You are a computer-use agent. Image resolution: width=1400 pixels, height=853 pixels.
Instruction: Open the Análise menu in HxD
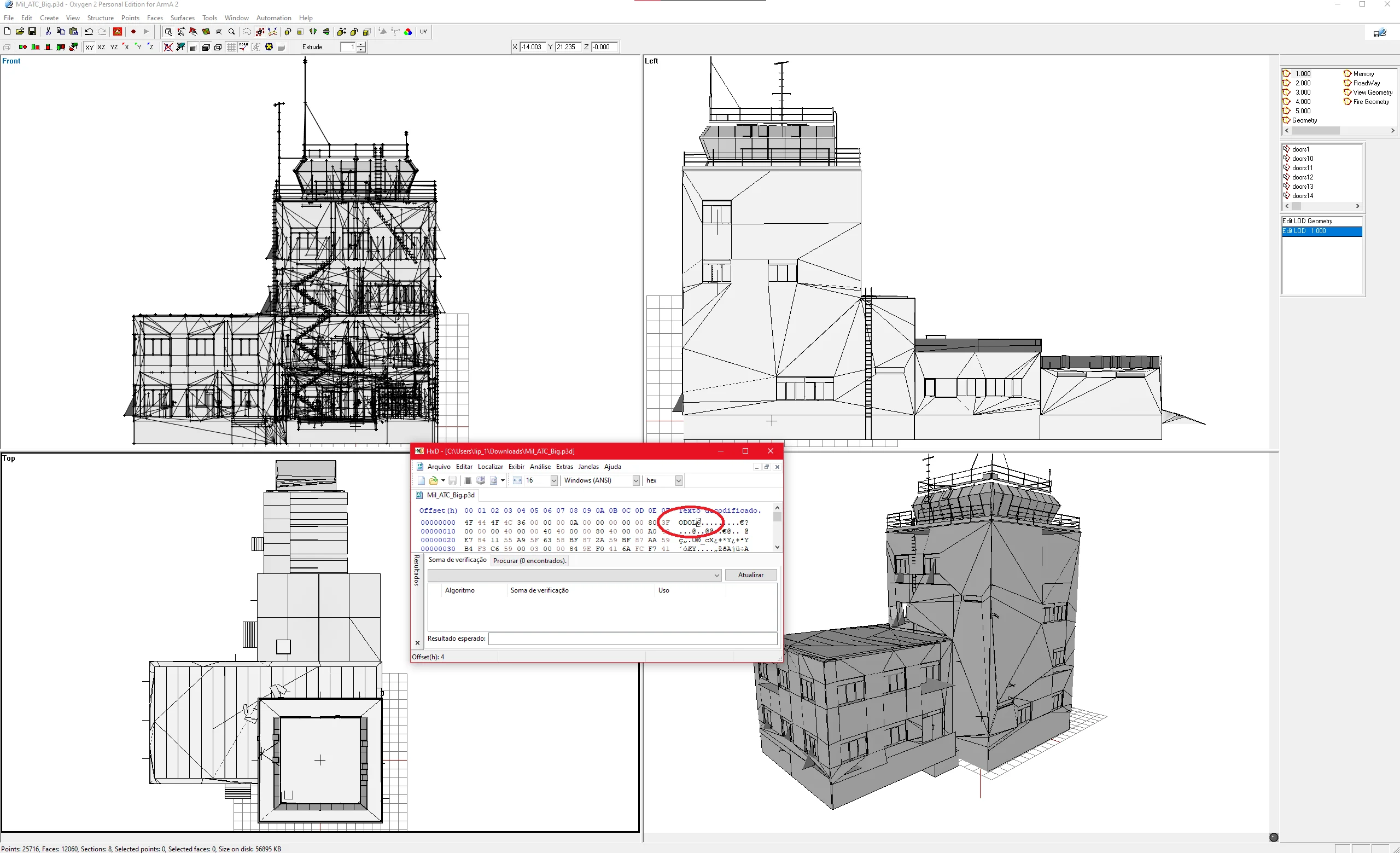click(x=540, y=467)
